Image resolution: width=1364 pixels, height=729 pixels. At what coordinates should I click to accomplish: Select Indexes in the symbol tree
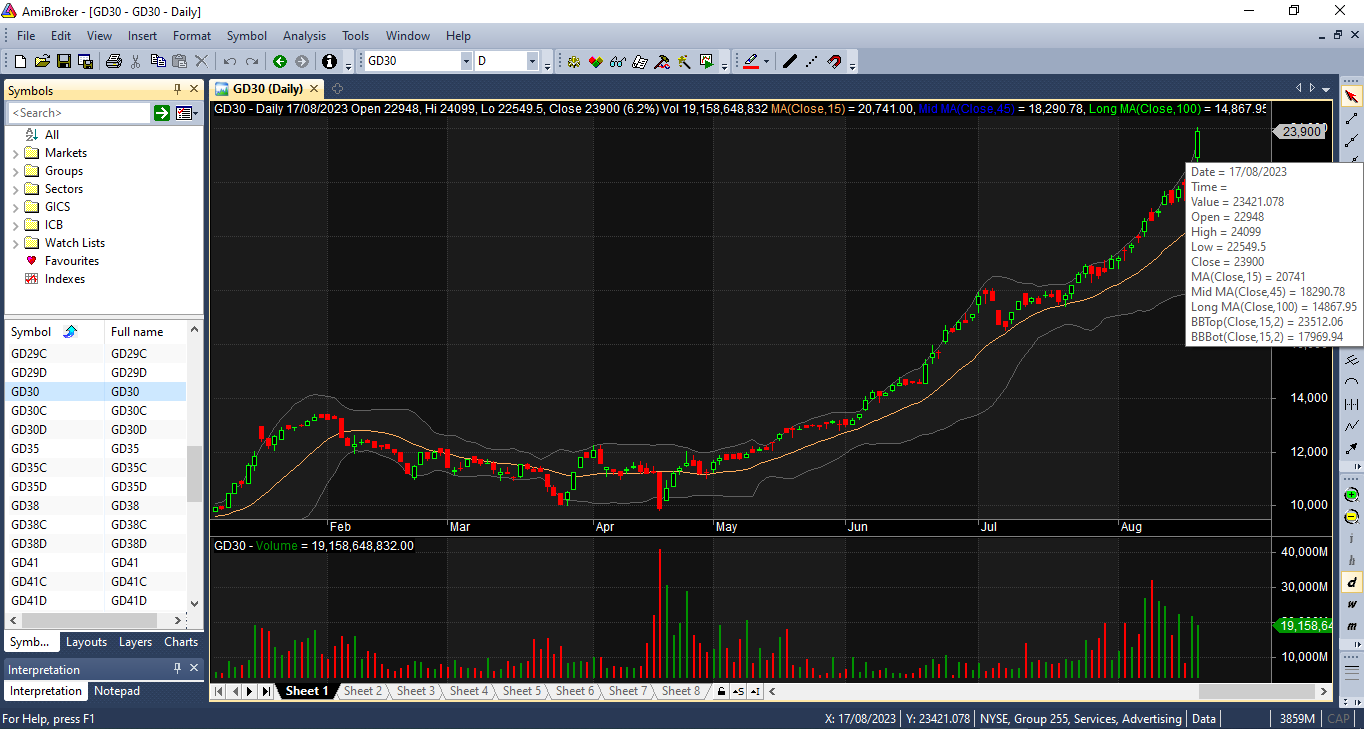pos(65,279)
